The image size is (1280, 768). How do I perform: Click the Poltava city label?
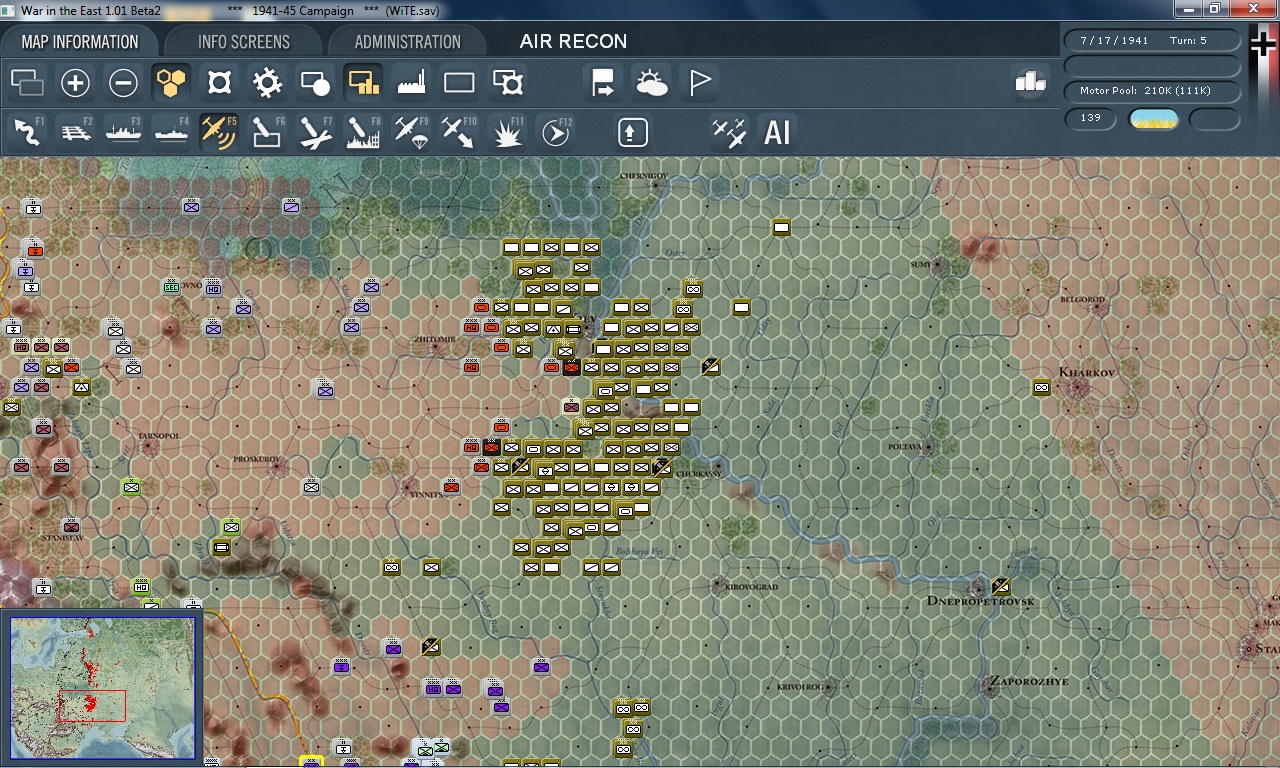click(x=904, y=447)
